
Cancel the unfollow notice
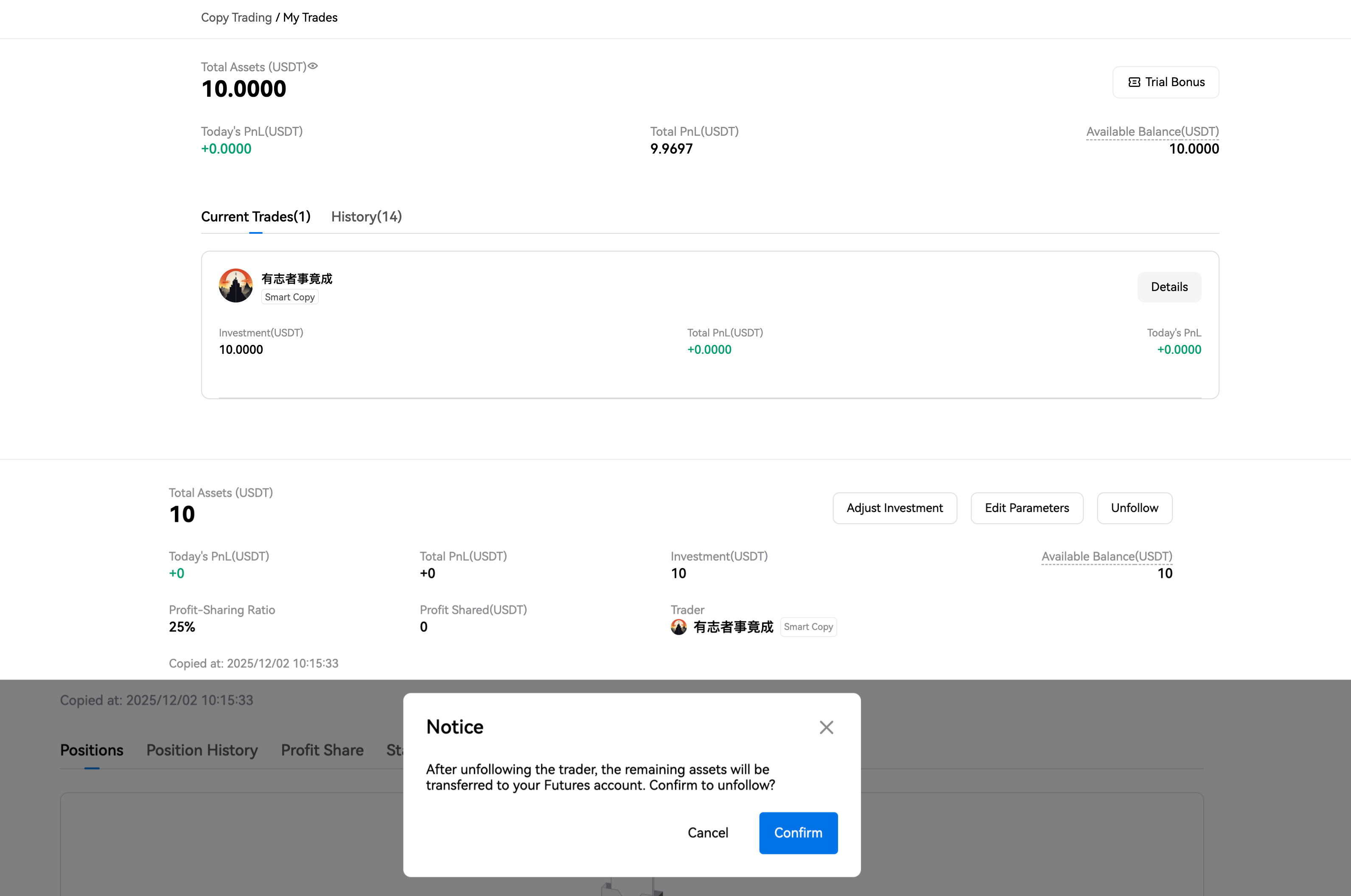[707, 832]
